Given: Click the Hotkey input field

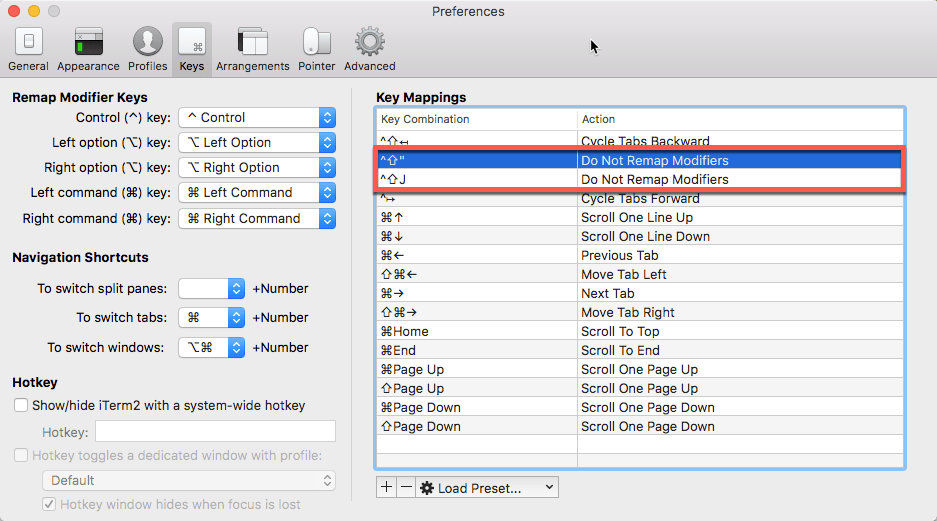Looking at the screenshot, I should pyautogui.click(x=215, y=431).
